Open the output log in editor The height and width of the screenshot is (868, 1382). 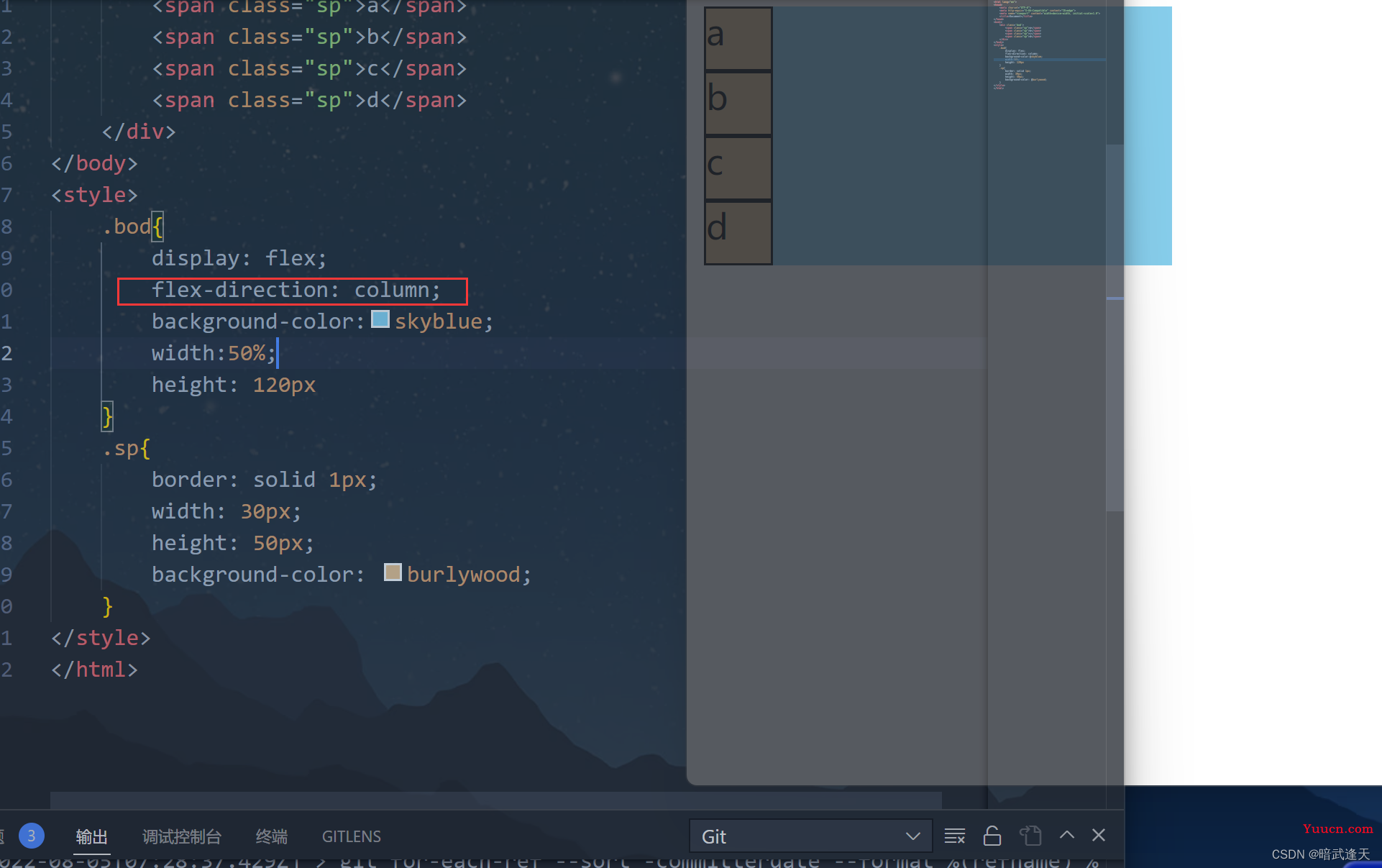[1030, 836]
